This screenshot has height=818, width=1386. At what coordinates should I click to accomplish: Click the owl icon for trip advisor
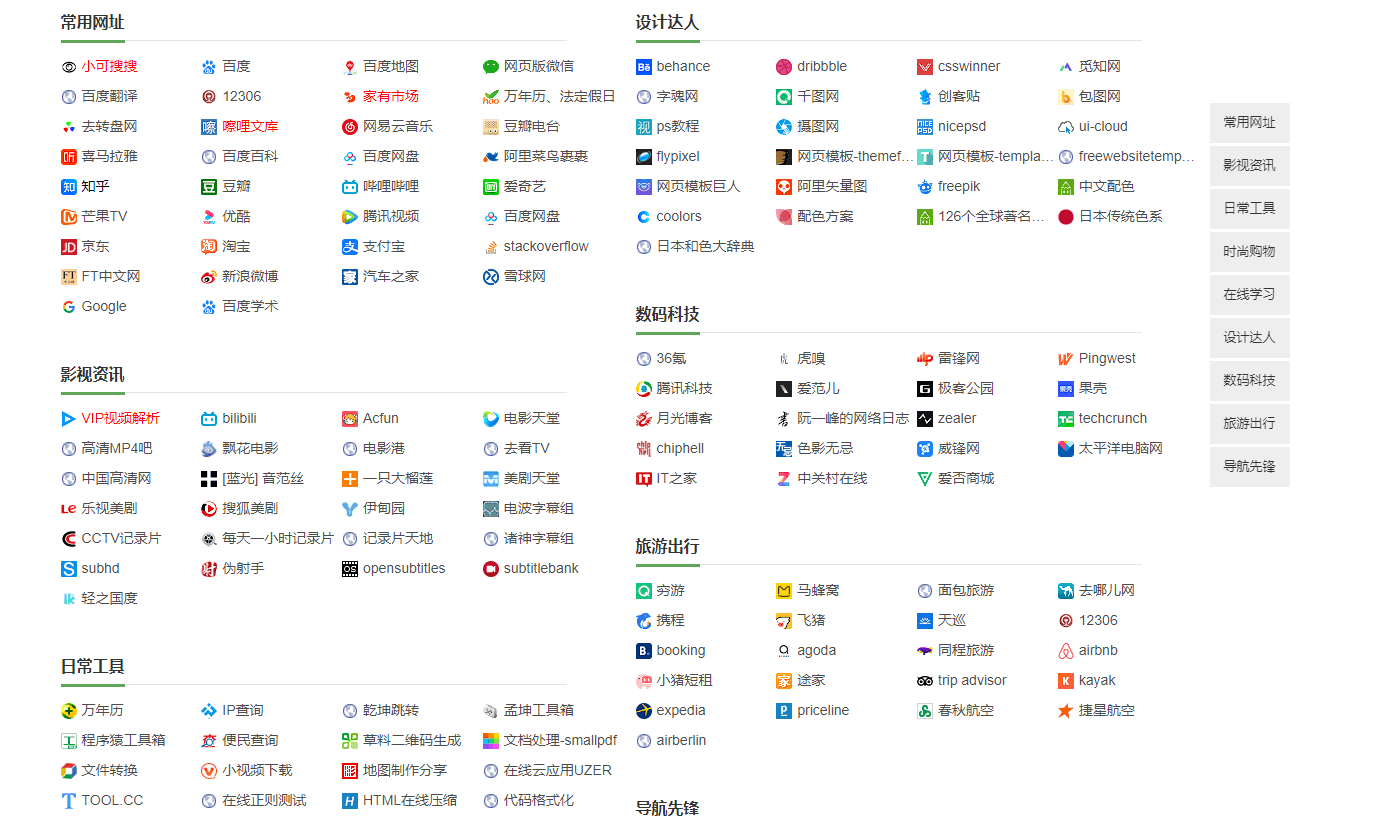(x=925, y=681)
